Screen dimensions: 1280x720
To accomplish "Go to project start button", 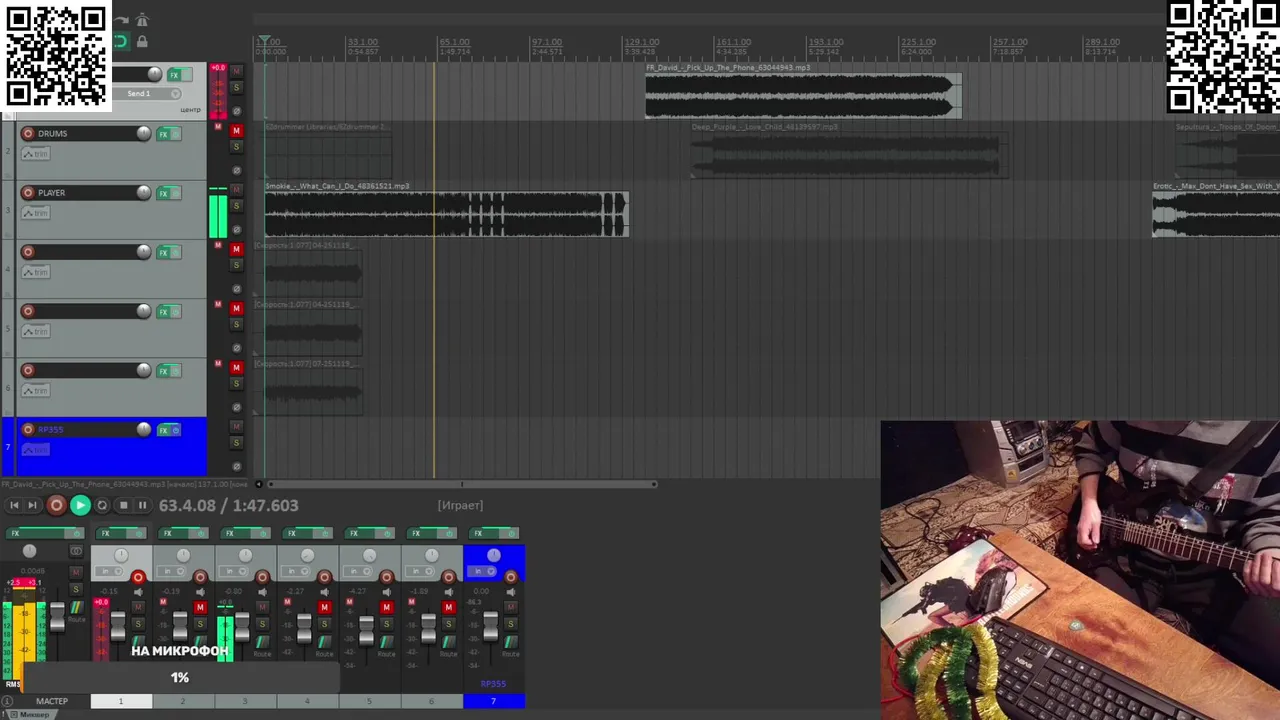I will (x=14, y=506).
